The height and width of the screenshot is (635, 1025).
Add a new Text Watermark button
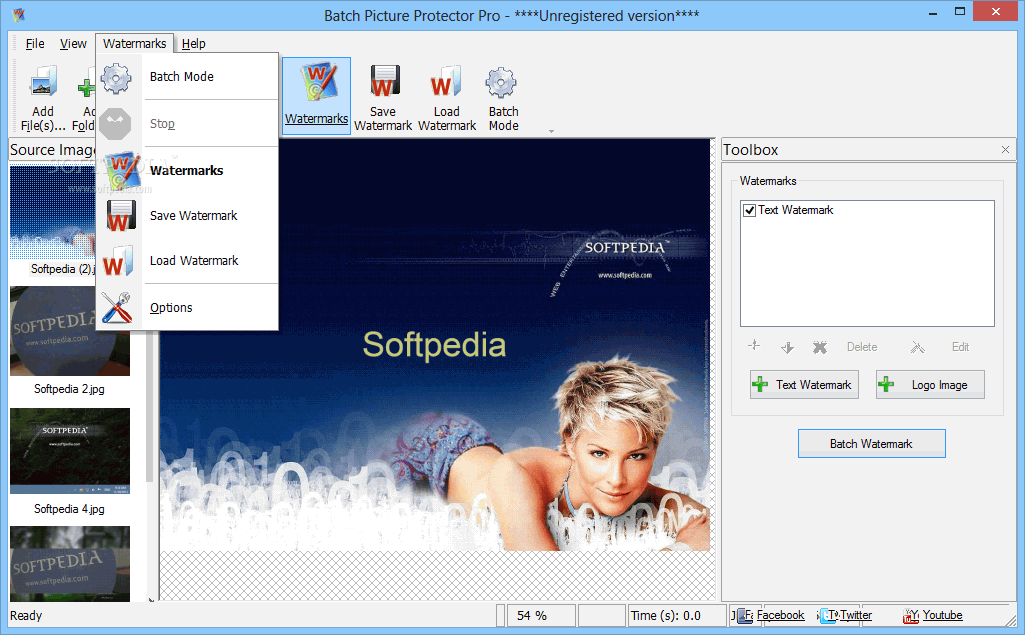click(804, 385)
